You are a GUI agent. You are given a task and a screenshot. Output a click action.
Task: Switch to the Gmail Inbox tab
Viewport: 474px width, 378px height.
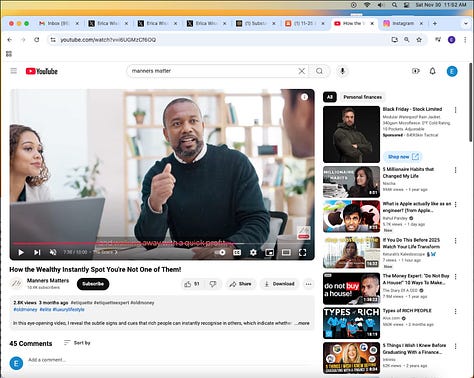(58, 23)
